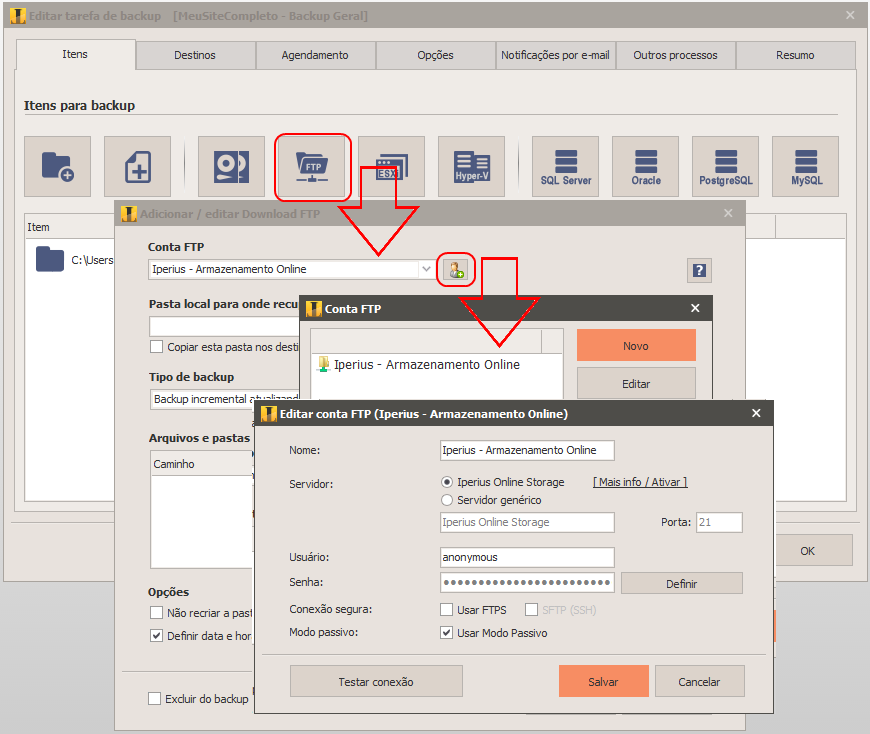Viewport: 870px width, 734px height.
Task: Click the local folder path field
Action: [x=224, y=326]
